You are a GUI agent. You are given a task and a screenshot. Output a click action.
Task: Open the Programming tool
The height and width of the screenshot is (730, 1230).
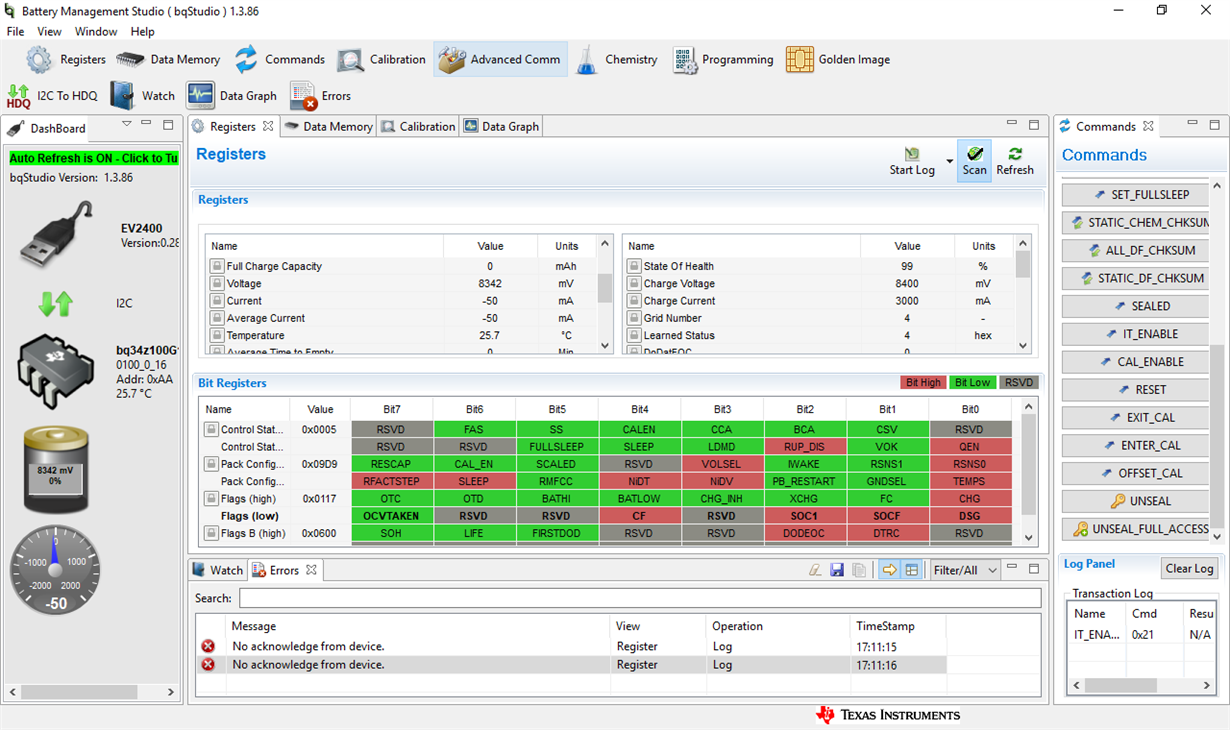click(723, 60)
